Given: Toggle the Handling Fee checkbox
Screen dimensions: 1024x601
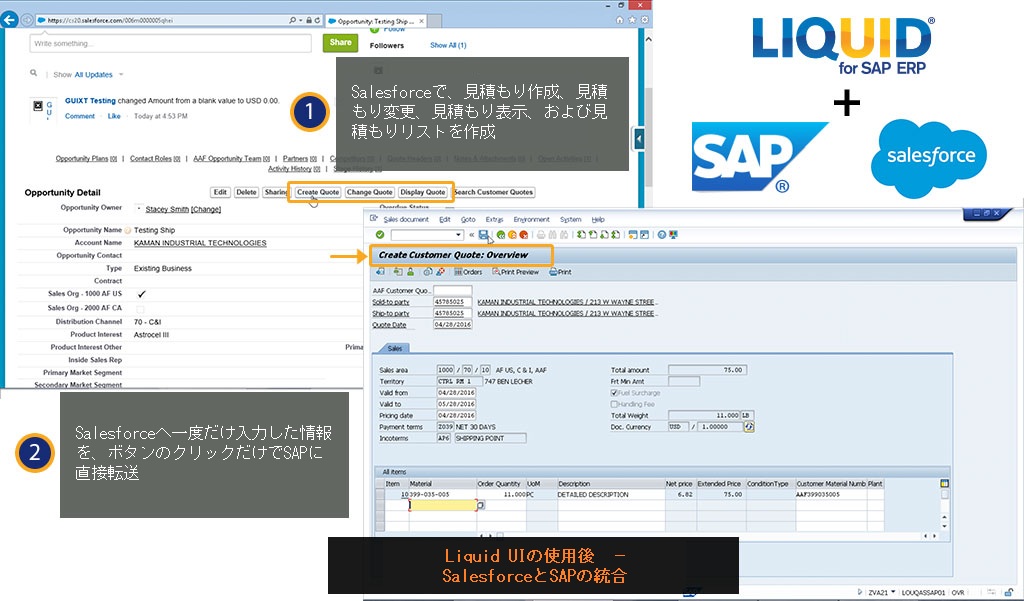Looking at the screenshot, I should [615, 404].
